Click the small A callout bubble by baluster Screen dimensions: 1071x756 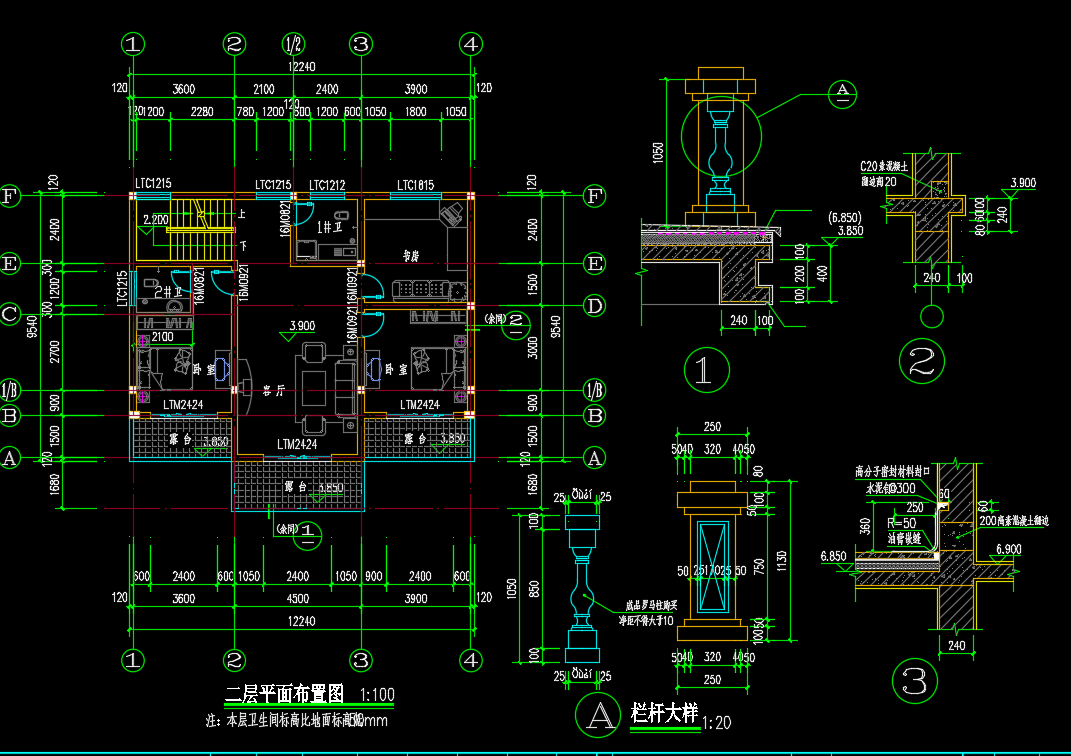coord(842,94)
